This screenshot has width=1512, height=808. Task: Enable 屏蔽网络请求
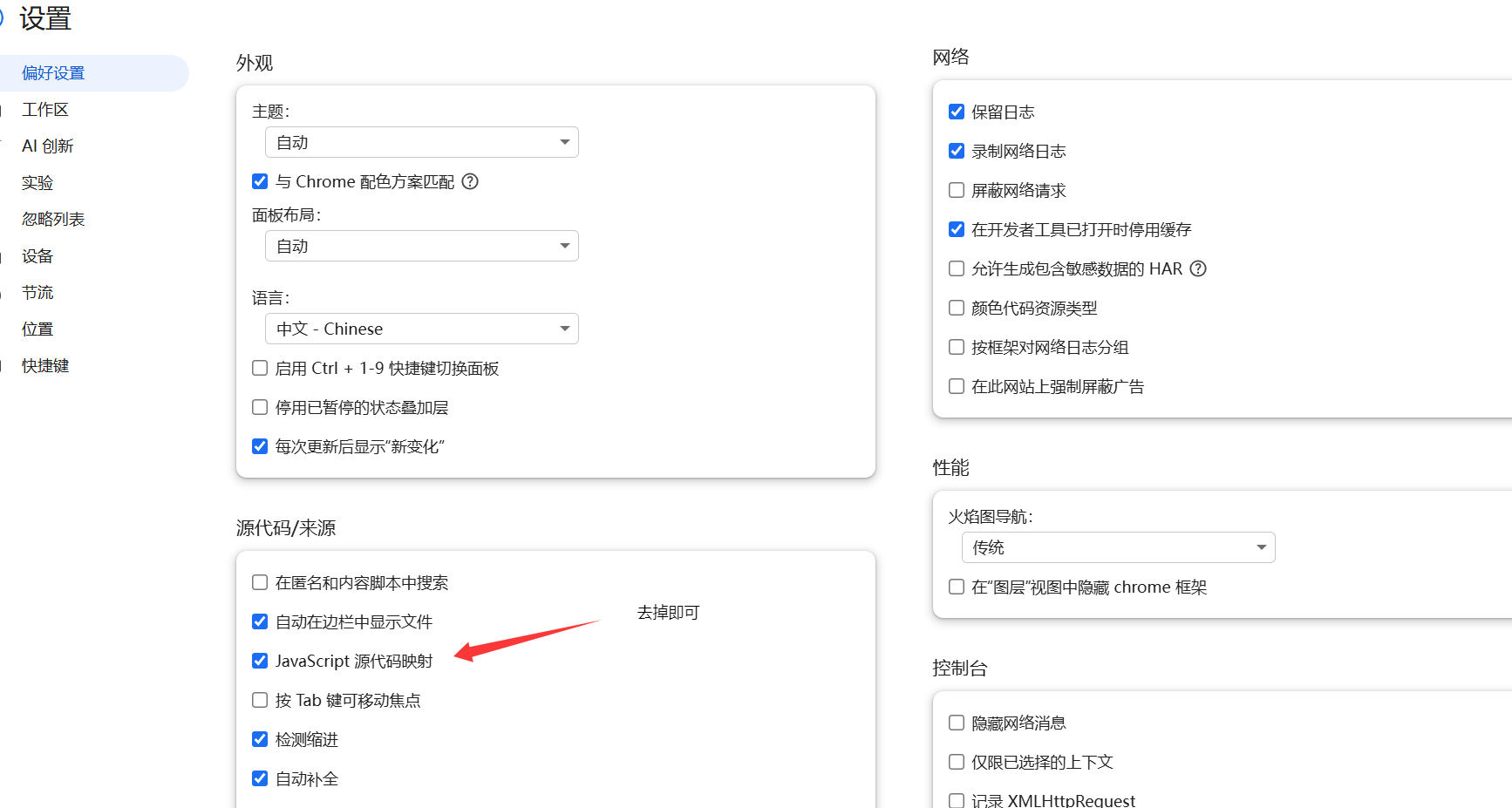pos(957,190)
